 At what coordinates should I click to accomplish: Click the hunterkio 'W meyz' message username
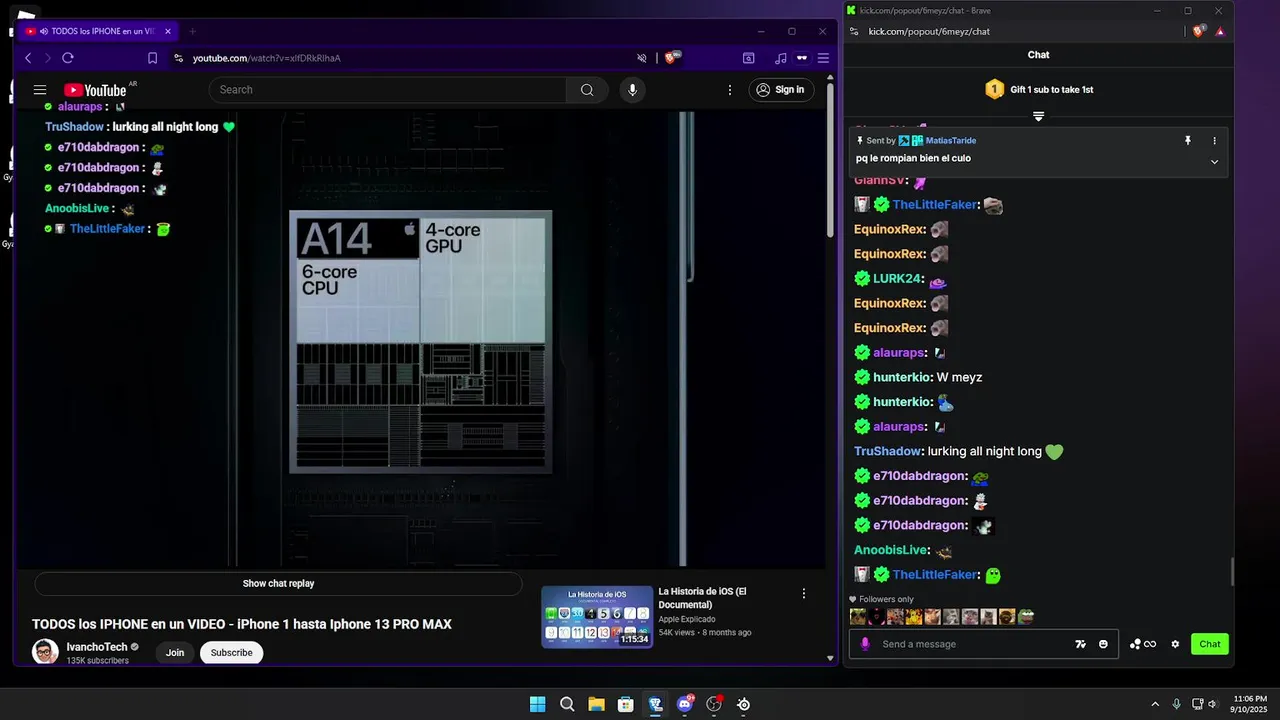point(902,377)
